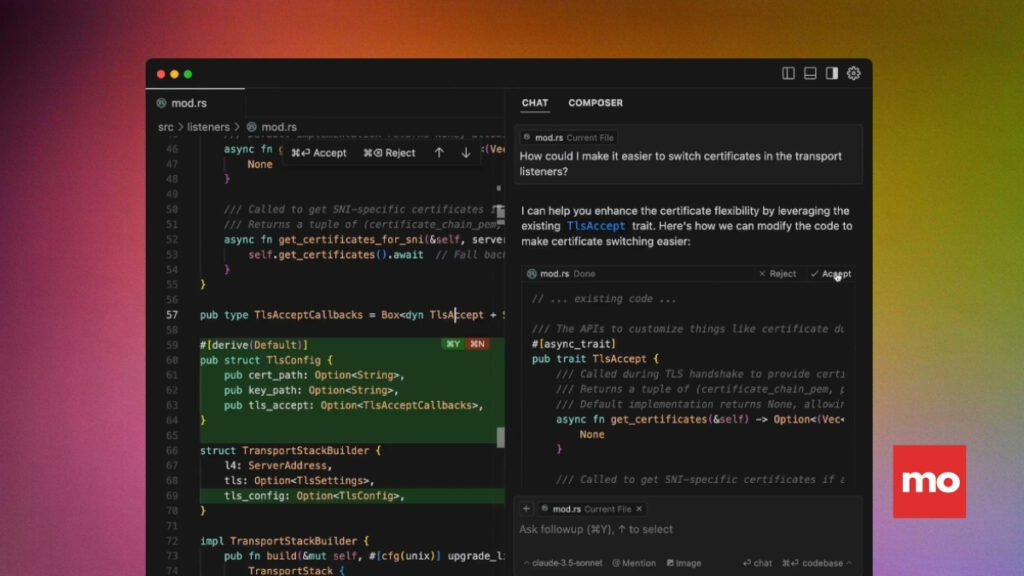Click the @ Mention button

coord(634,563)
